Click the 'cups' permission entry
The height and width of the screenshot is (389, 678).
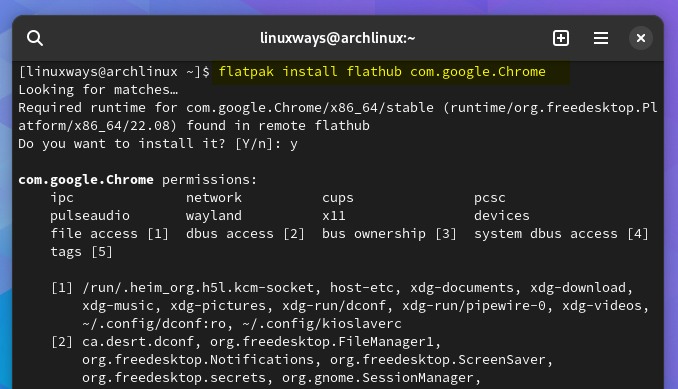[x=338, y=198]
